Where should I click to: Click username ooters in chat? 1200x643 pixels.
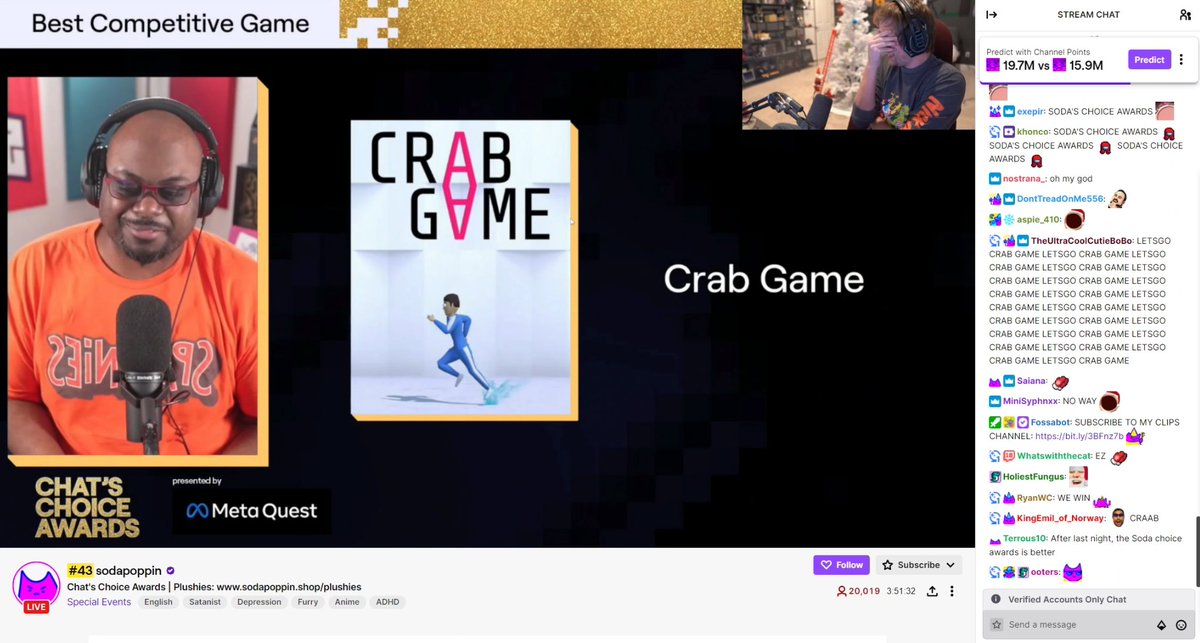(1044, 572)
